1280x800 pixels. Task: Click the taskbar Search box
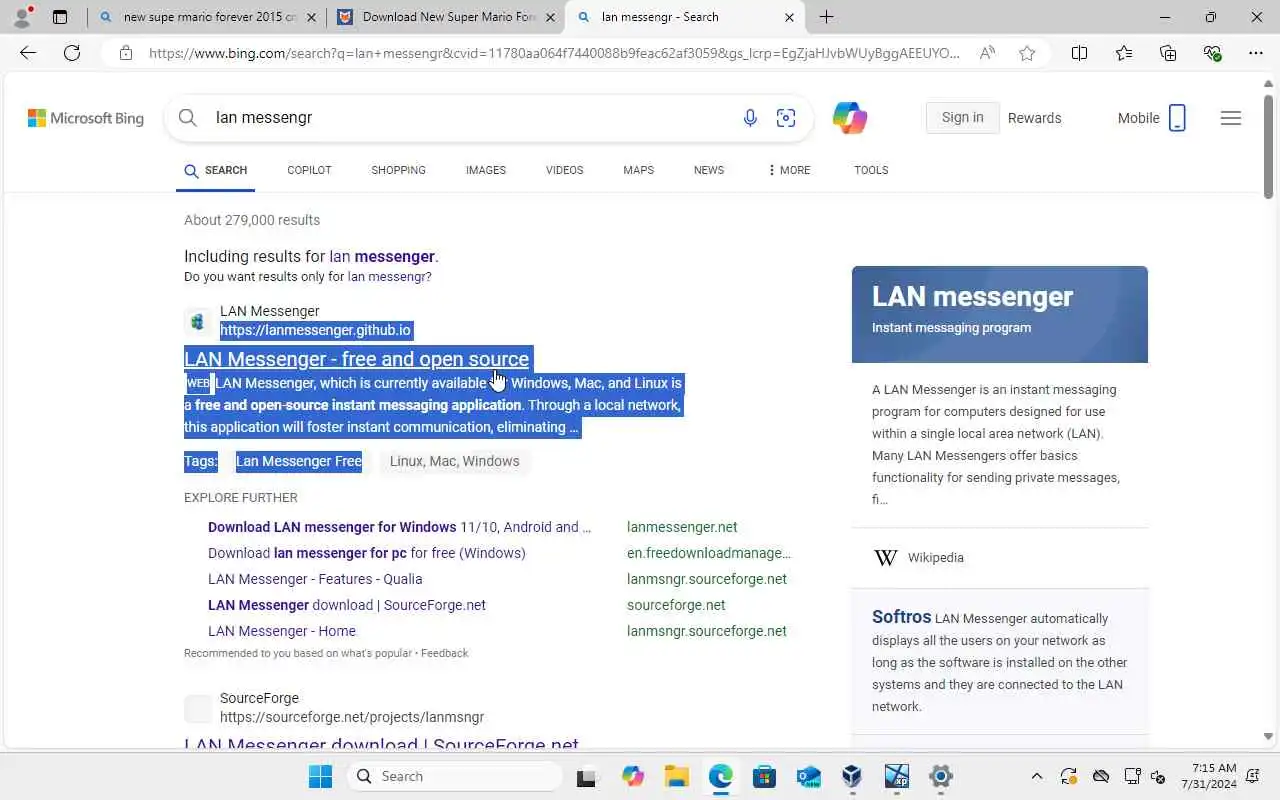click(x=456, y=776)
